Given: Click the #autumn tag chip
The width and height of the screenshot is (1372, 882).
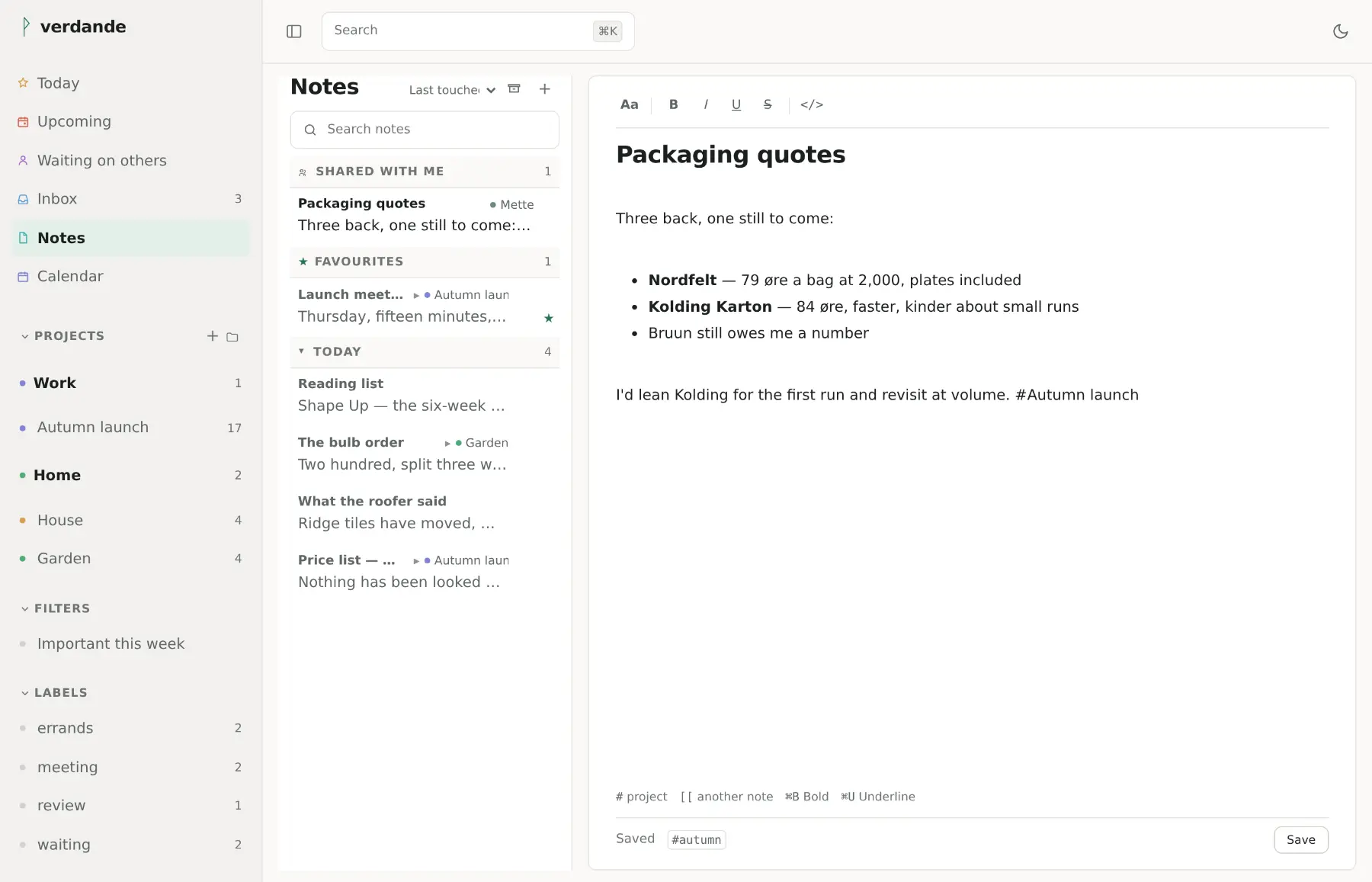Looking at the screenshot, I should pyautogui.click(x=697, y=839).
